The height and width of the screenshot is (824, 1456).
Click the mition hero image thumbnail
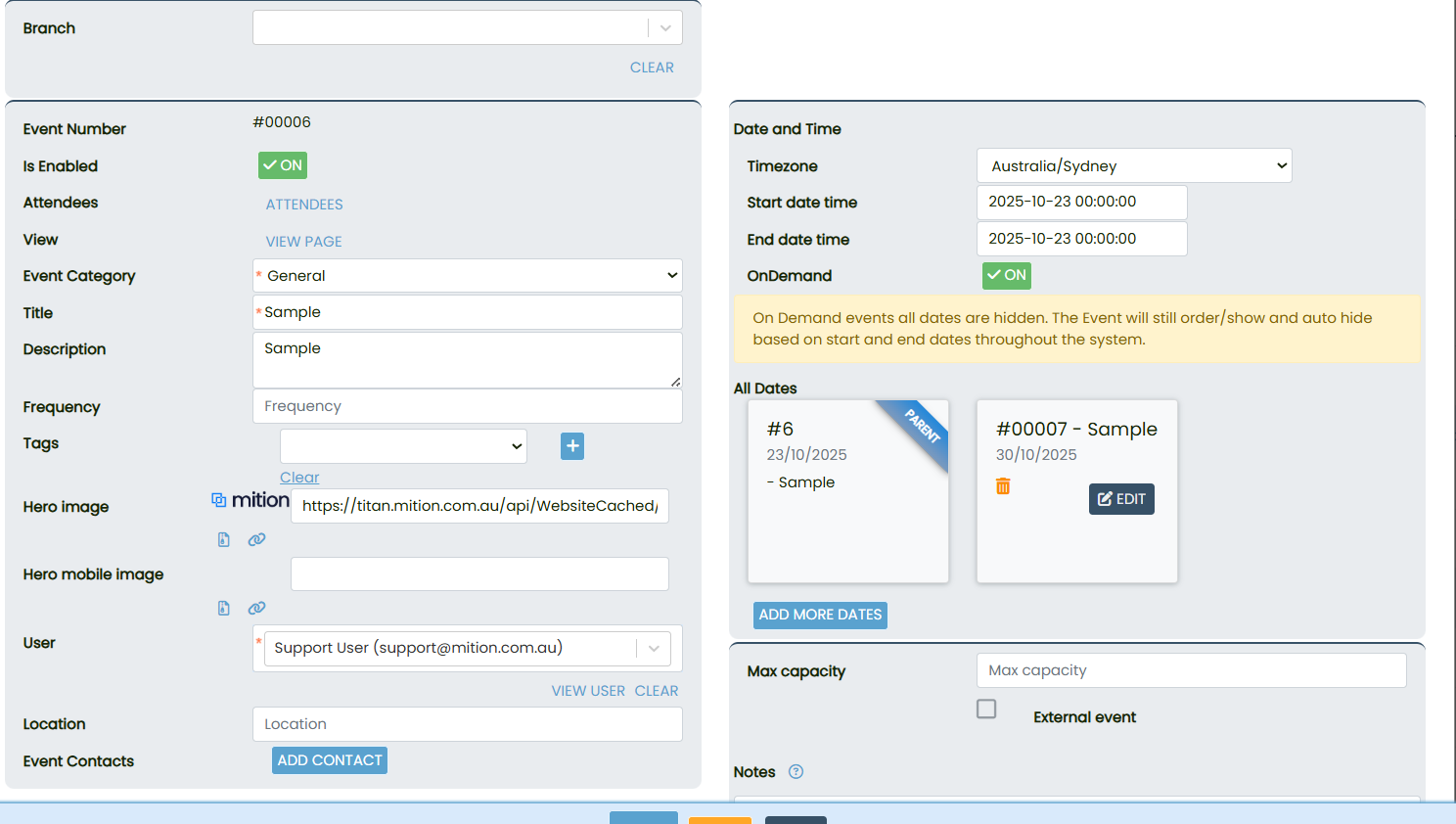click(x=250, y=500)
